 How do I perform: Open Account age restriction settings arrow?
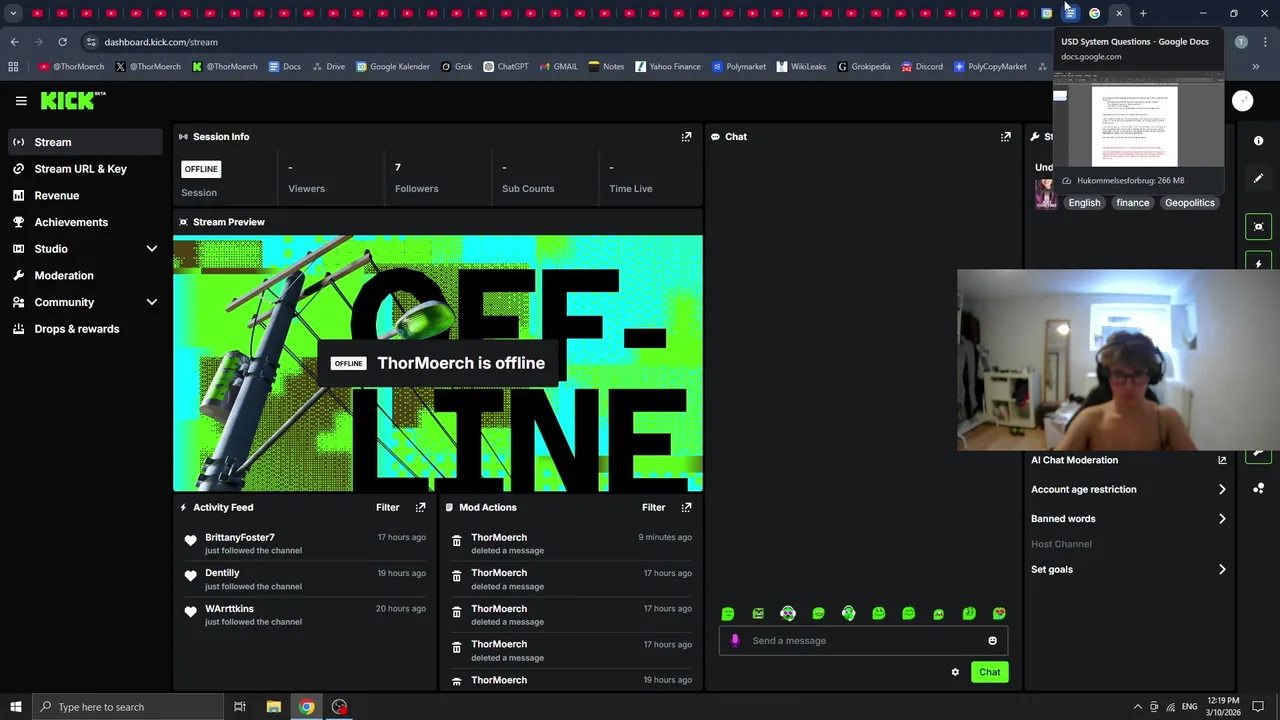point(1222,489)
